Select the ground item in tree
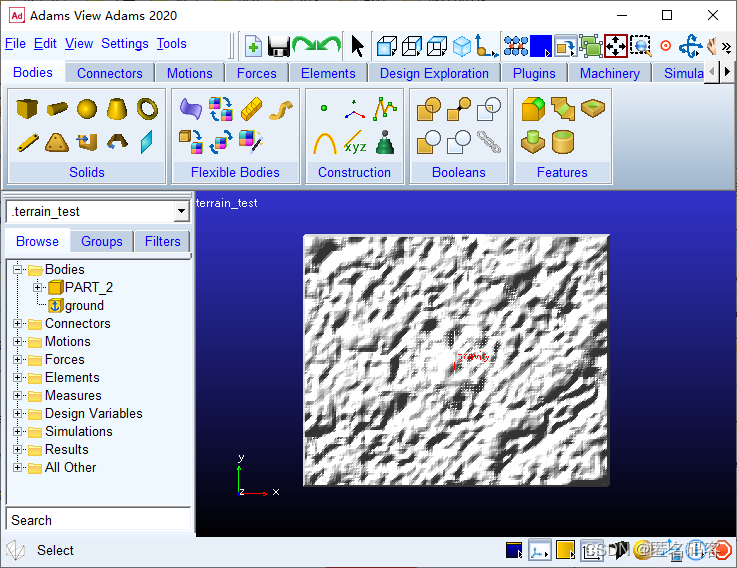The width and height of the screenshot is (737, 568). [84, 306]
